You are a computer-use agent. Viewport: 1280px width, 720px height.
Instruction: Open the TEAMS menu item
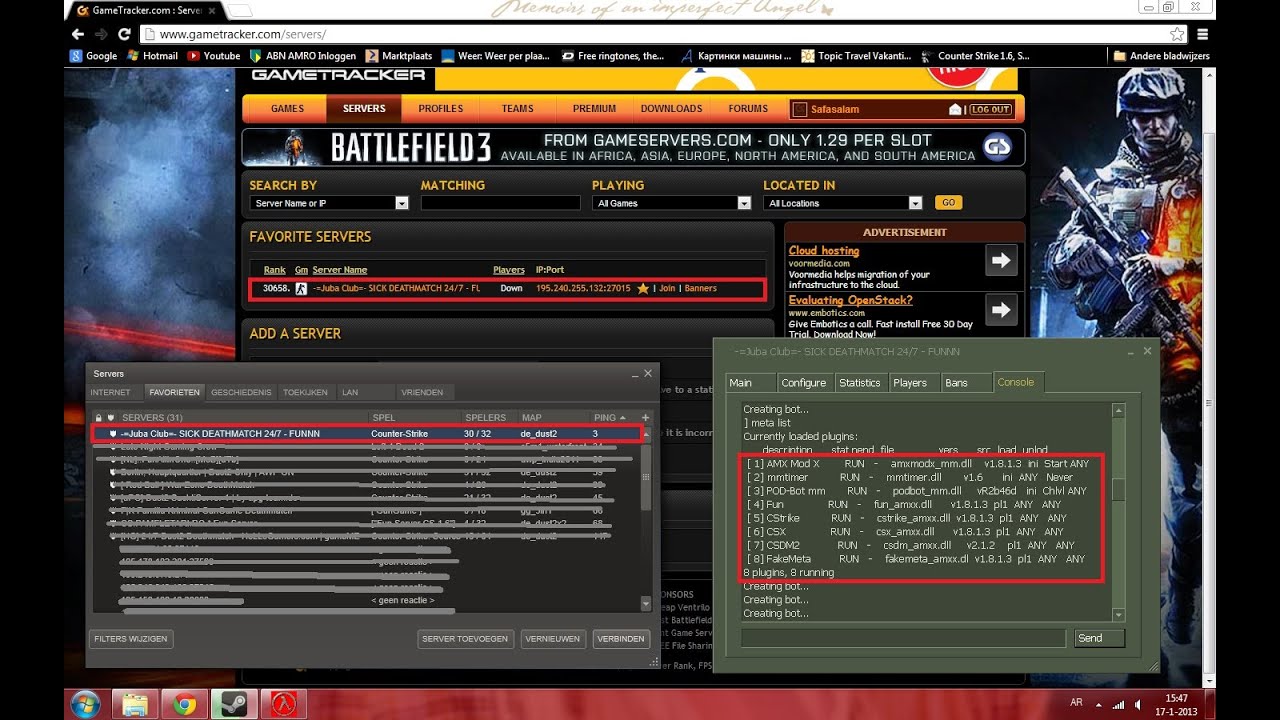[x=517, y=109]
